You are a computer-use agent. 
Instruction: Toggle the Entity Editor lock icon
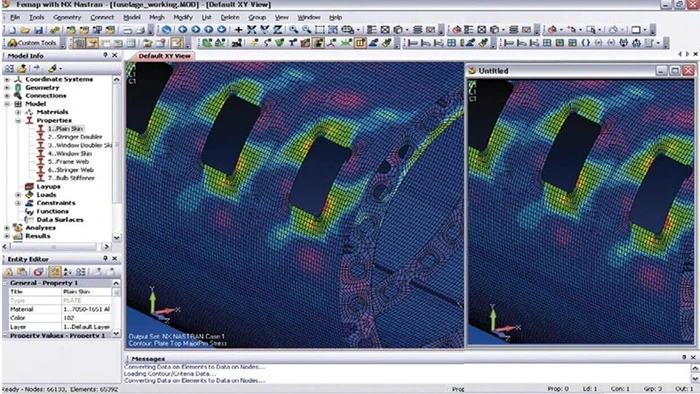click(8, 272)
